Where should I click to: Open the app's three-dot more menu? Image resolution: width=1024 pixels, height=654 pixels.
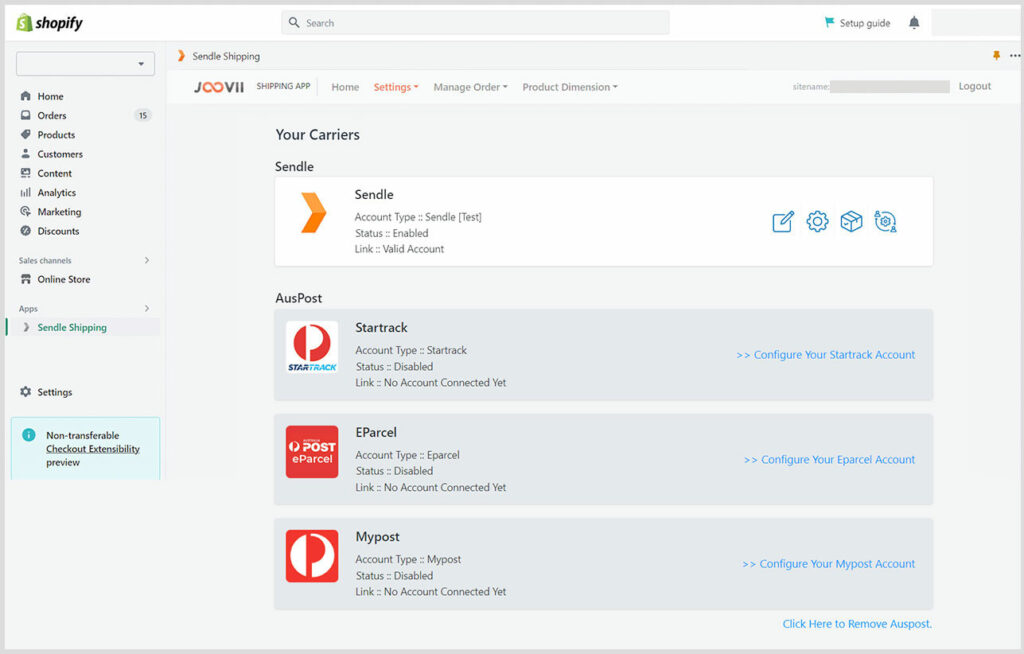click(x=1015, y=56)
